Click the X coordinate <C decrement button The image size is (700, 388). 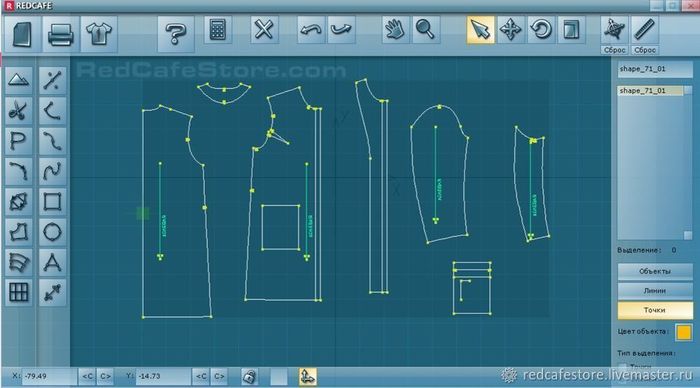pyautogui.click(x=88, y=376)
